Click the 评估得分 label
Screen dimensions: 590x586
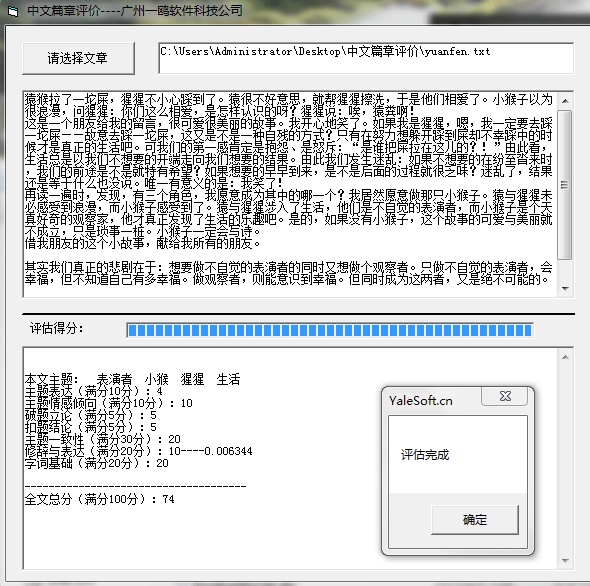[56, 329]
